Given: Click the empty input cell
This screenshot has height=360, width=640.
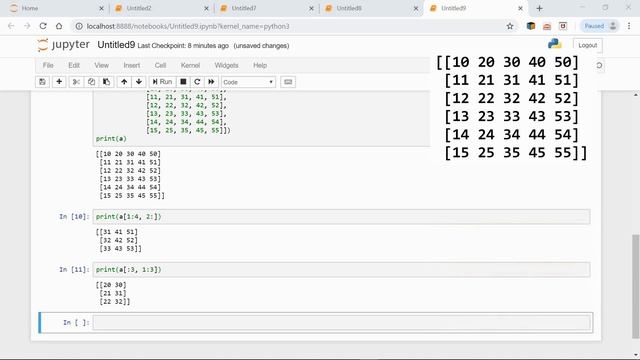Looking at the screenshot, I should 342,323.
